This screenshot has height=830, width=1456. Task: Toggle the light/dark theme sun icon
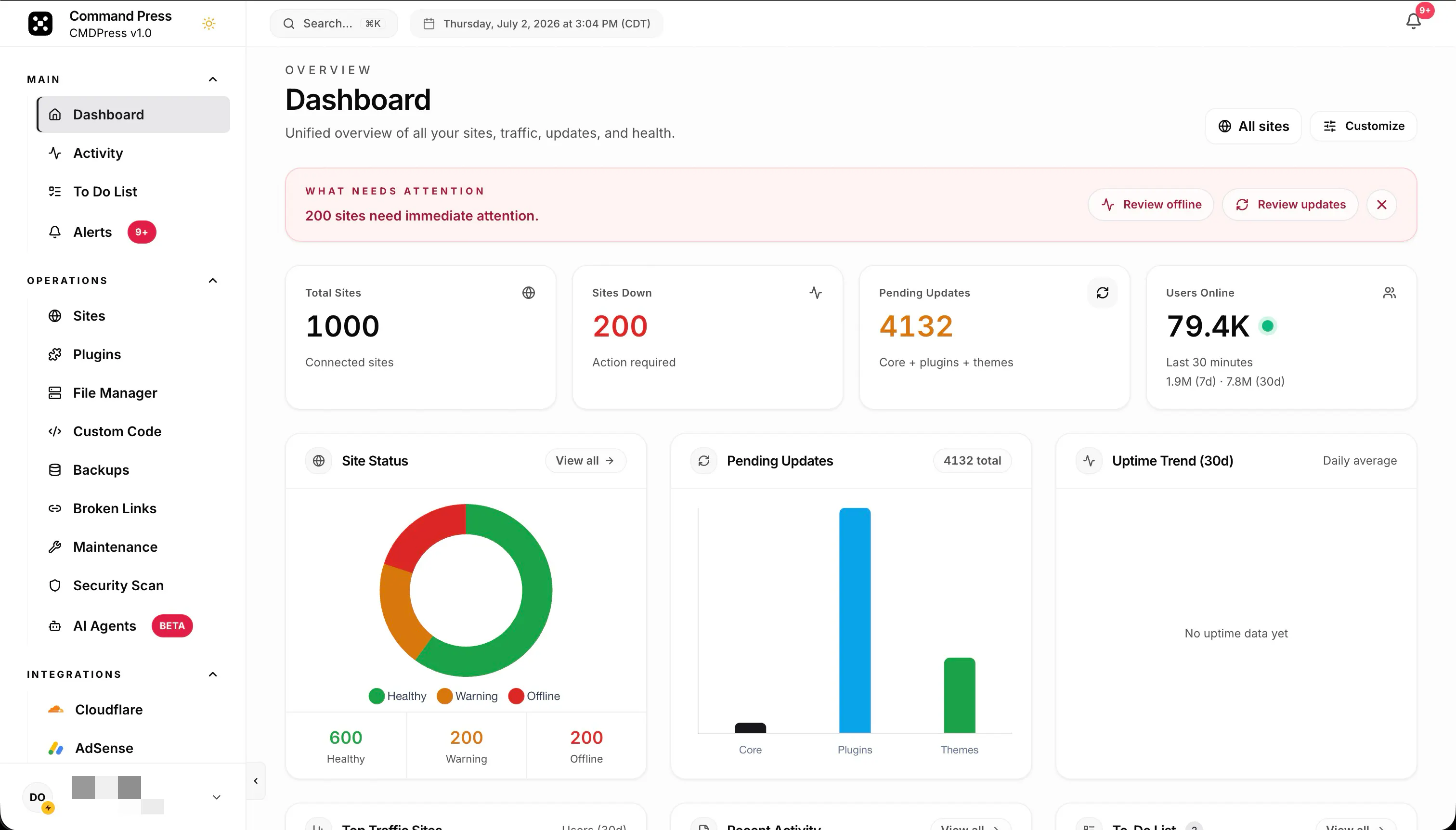pyautogui.click(x=208, y=24)
